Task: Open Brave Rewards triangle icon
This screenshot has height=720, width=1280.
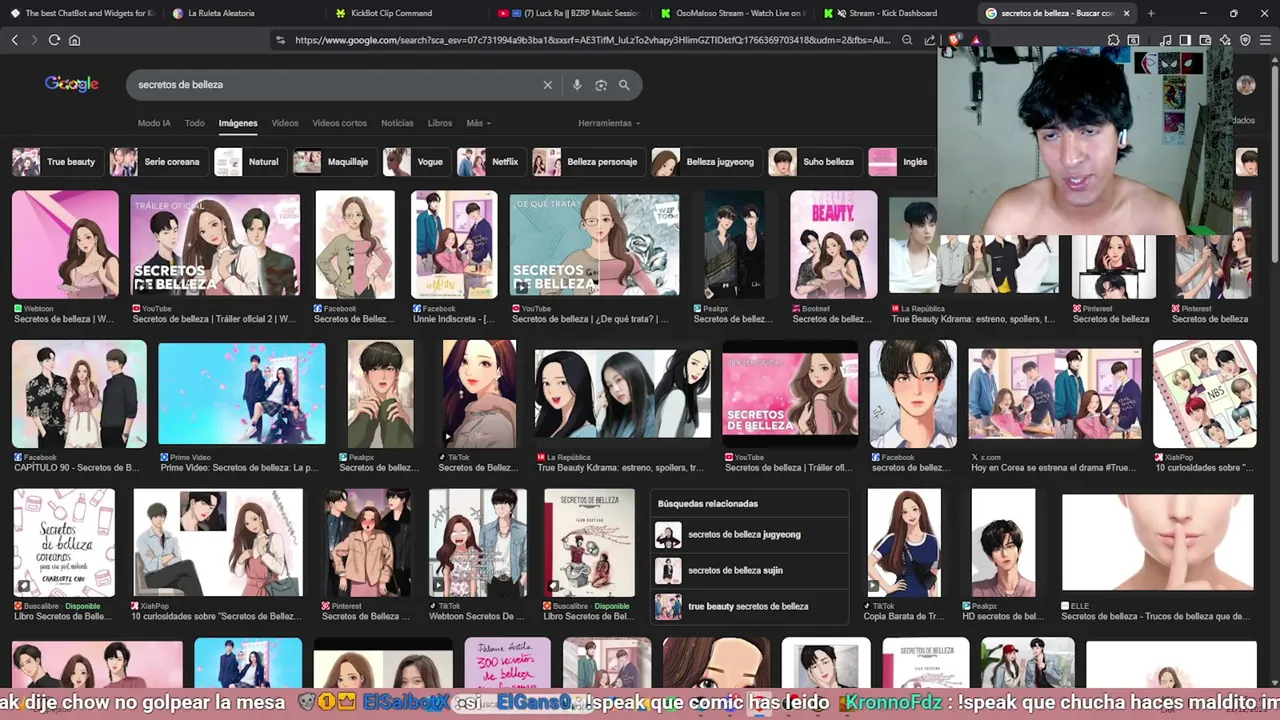Action: coord(975,40)
